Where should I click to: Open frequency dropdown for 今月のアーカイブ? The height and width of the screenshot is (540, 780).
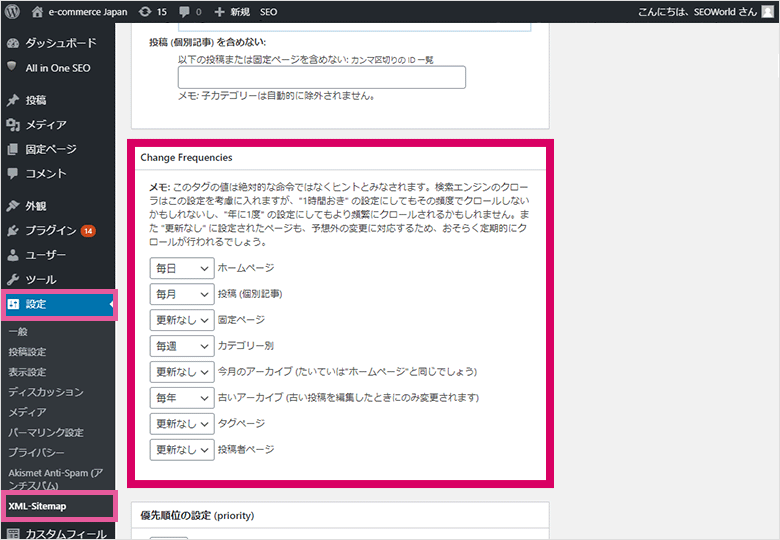pyautogui.click(x=182, y=372)
